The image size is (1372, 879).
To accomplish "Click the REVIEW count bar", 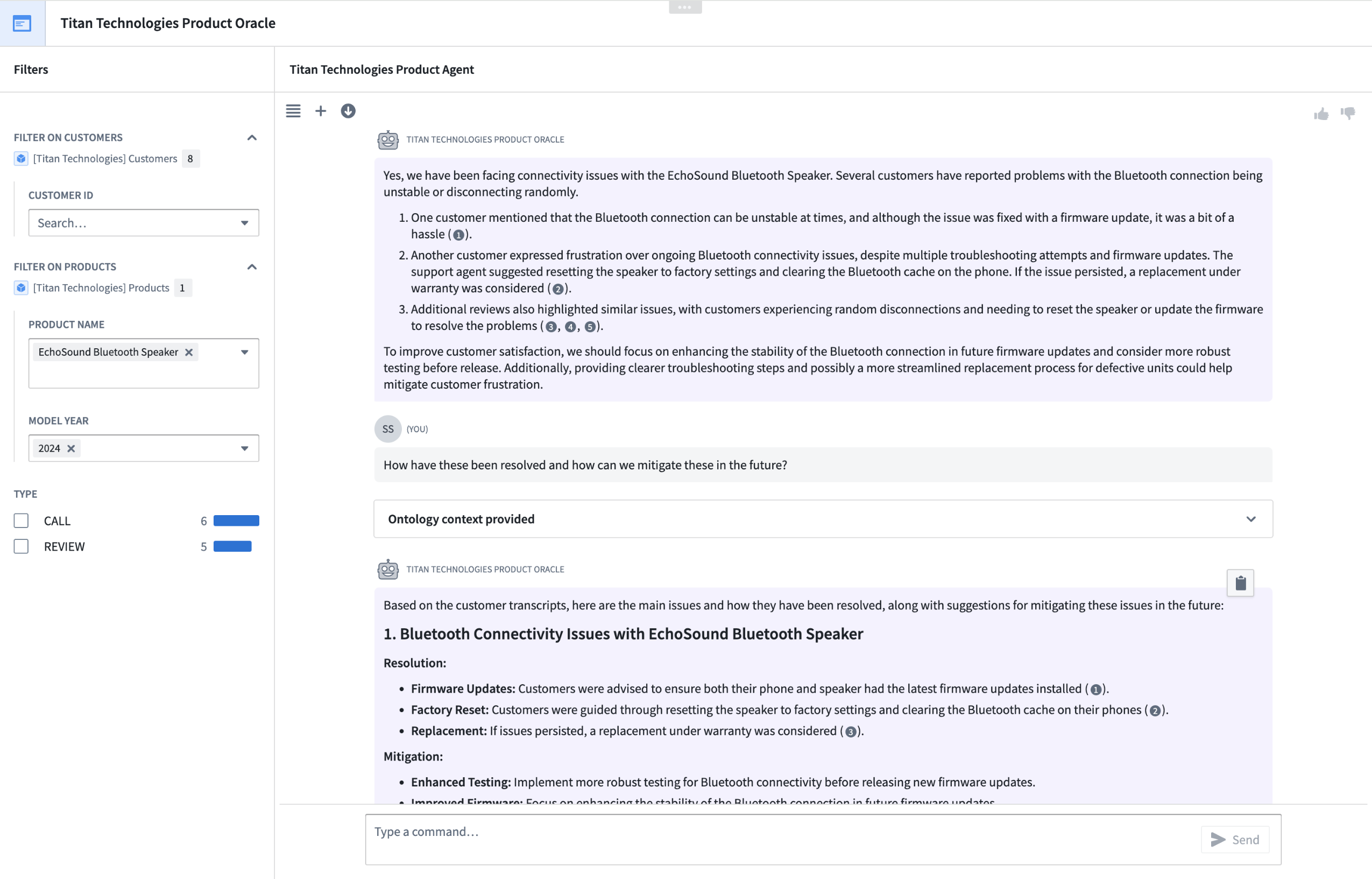I will click(232, 546).
